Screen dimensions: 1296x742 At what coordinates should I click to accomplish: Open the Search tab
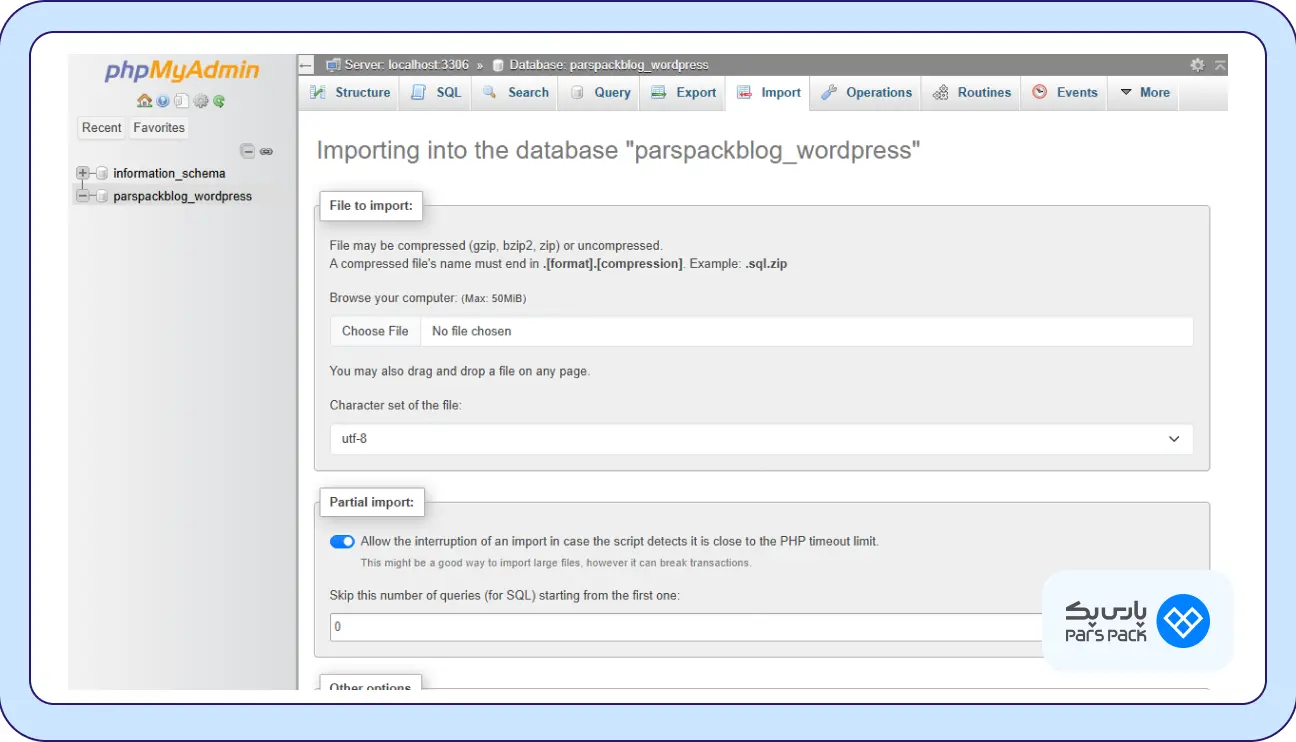tap(515, 93)
